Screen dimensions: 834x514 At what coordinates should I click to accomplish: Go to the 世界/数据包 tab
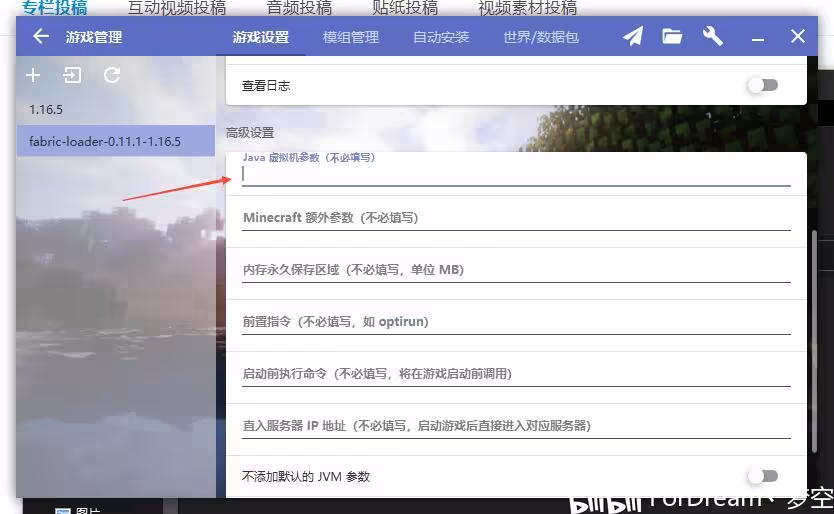click(541, 37)
